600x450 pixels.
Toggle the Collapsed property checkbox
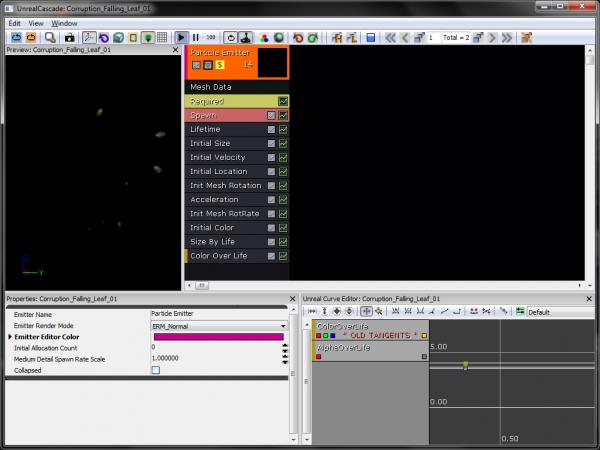(155, 370)
